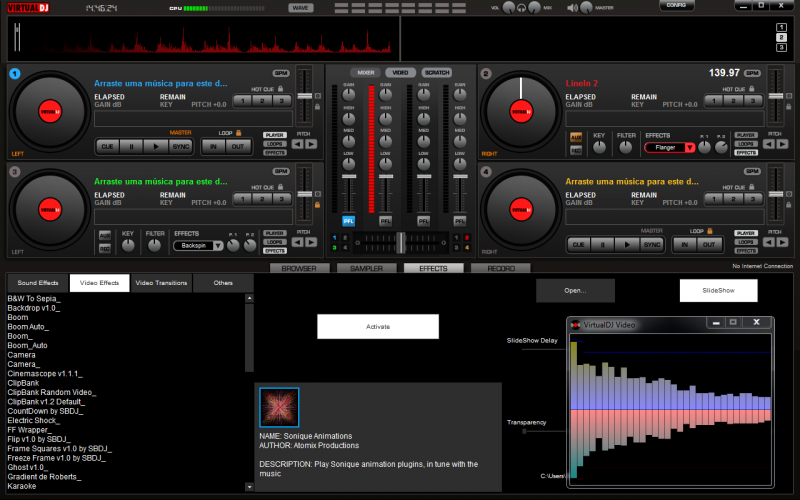Click the play button on deck 4
This screenshot has height=500, width=800.
(627, 245)
